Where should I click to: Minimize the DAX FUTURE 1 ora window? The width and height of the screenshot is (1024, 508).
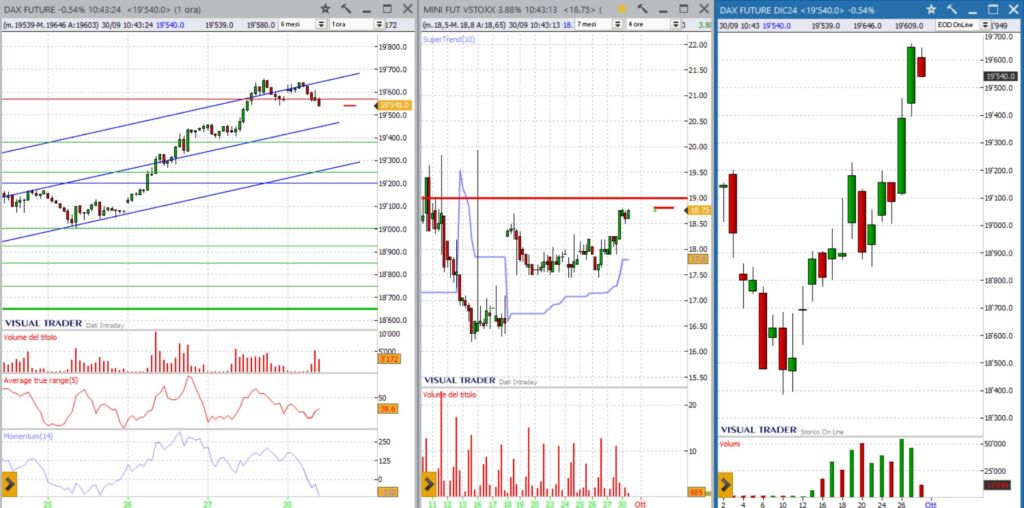coord(366,10)
